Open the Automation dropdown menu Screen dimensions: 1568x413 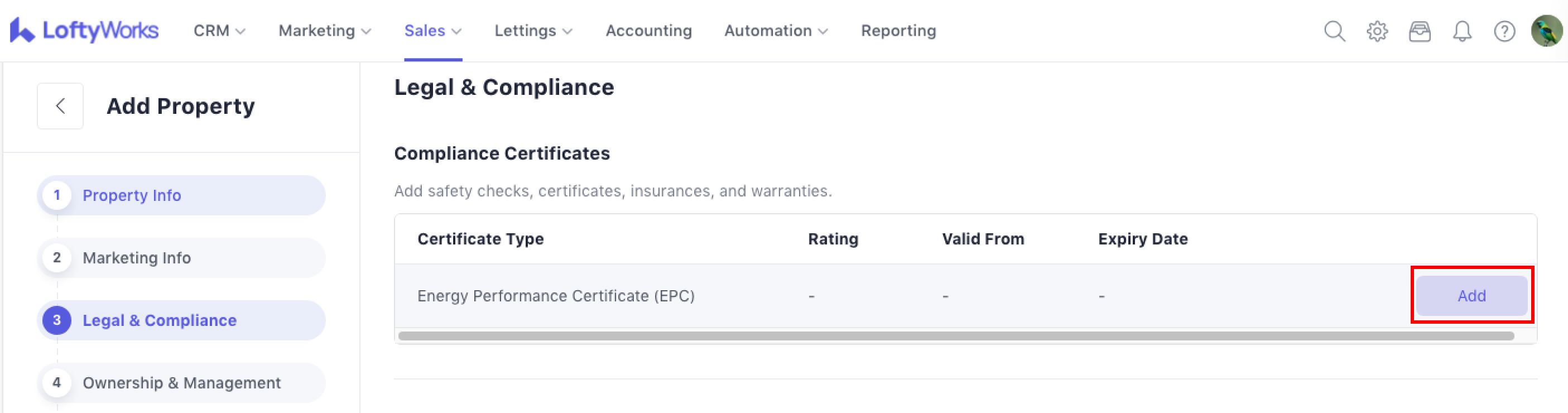click(776, 31)
